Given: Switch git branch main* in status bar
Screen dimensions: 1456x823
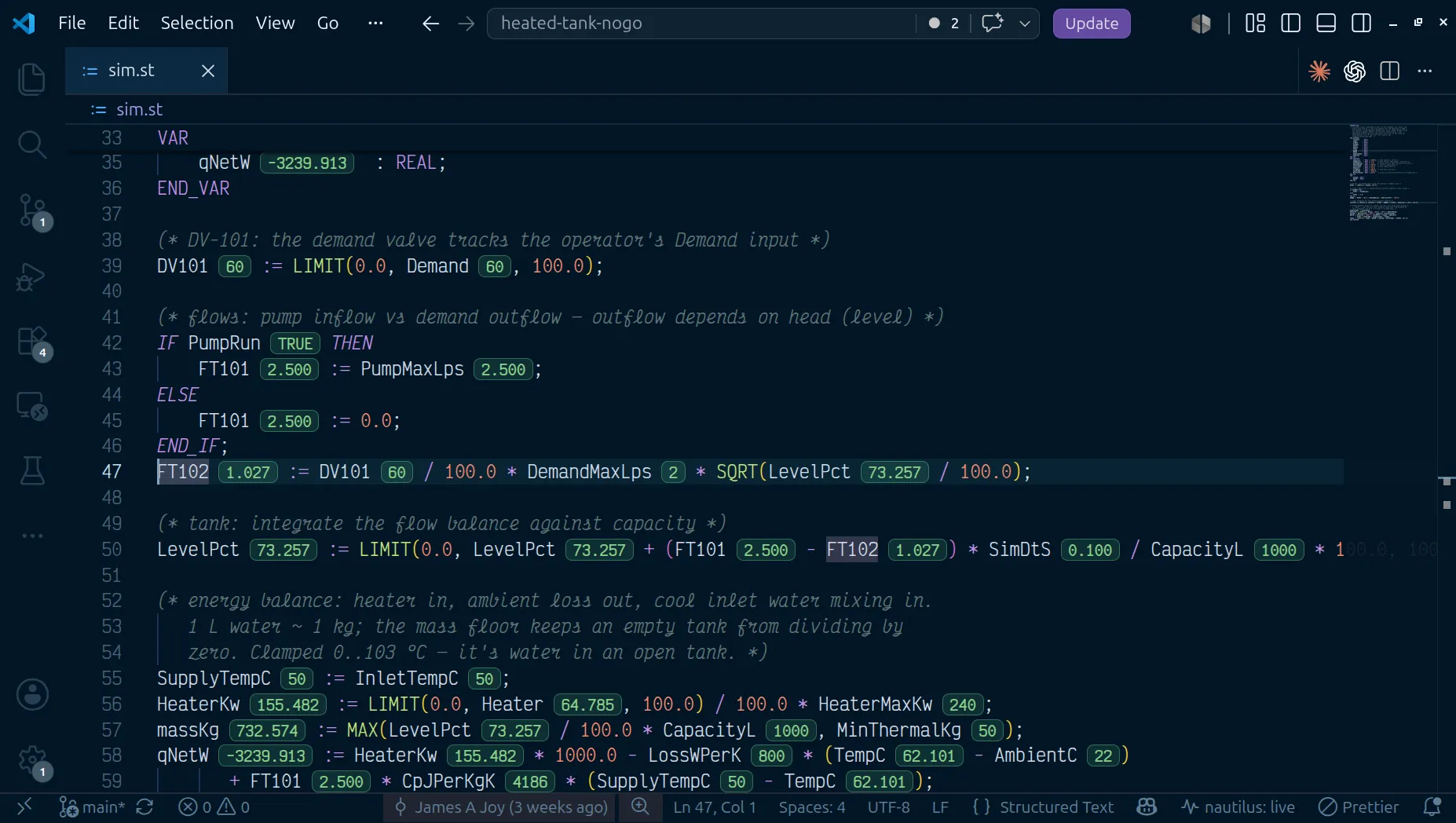Looking at the screenshot, I should [x=93, y=807].
